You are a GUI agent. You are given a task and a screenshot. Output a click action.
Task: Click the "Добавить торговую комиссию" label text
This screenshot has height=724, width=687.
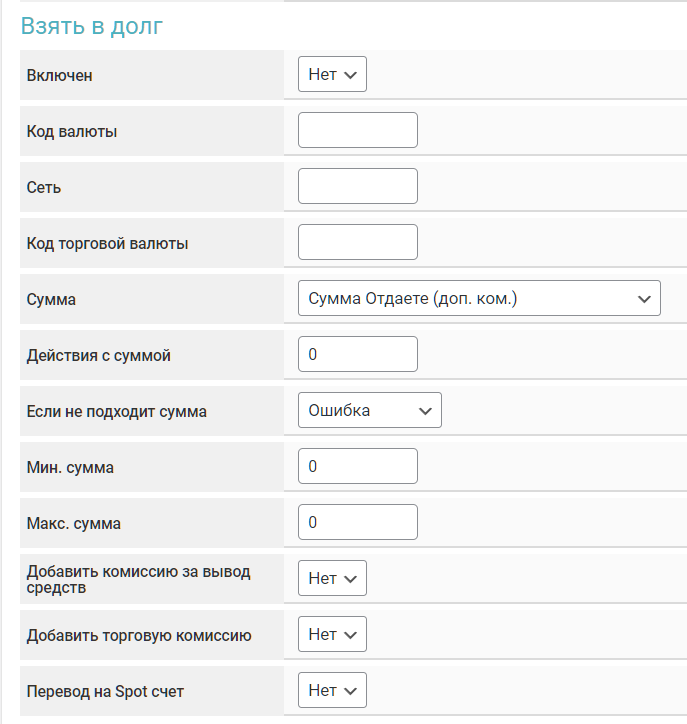tap(139, 635)
